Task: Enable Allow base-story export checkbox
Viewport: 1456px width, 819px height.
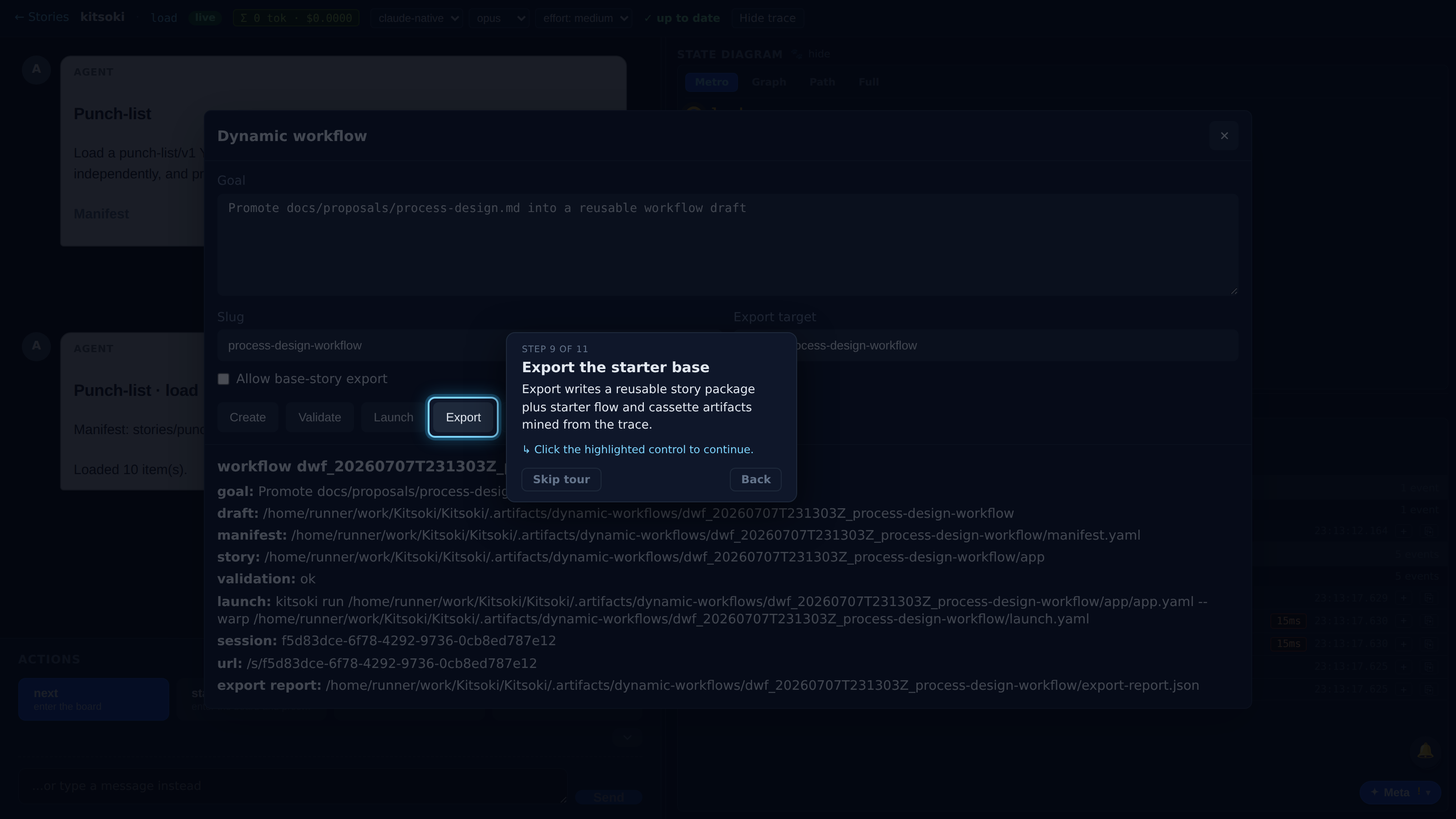Action: (x=223, y=379)
